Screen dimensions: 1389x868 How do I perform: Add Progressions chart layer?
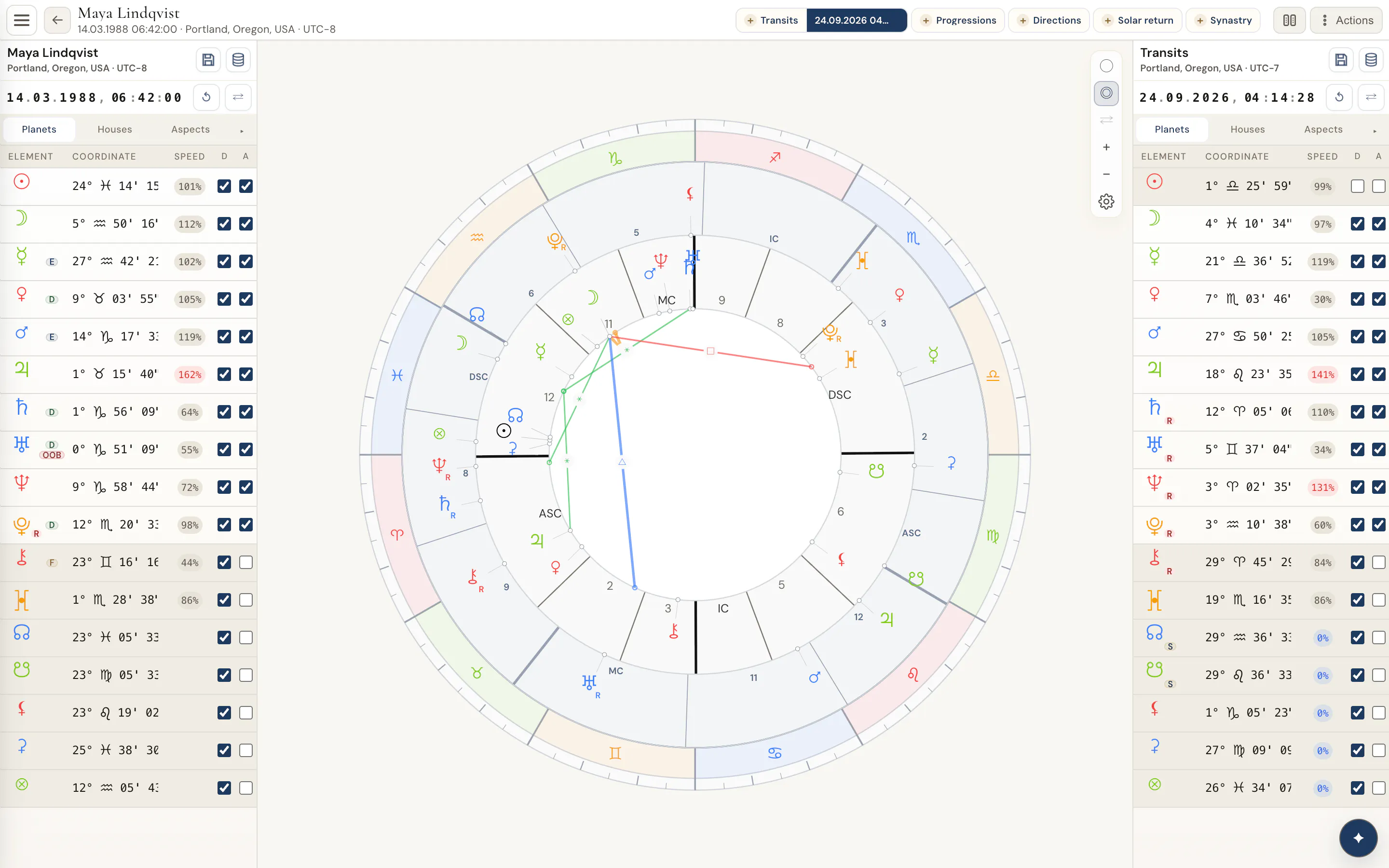pos(958,20)
